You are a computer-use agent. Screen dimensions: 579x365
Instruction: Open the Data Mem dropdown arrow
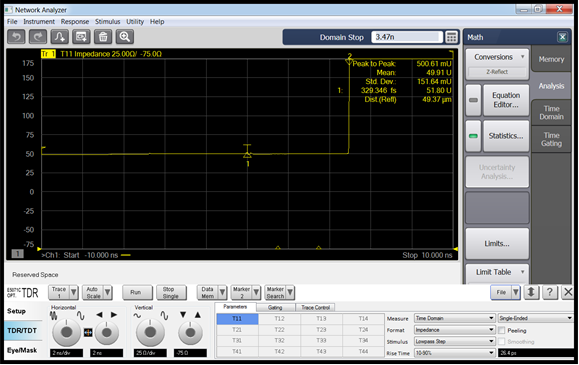coord(222,293)
